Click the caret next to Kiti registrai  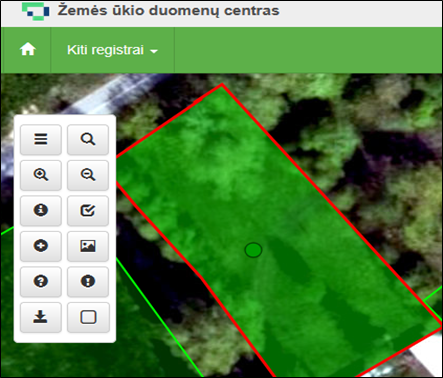point(154,51)
